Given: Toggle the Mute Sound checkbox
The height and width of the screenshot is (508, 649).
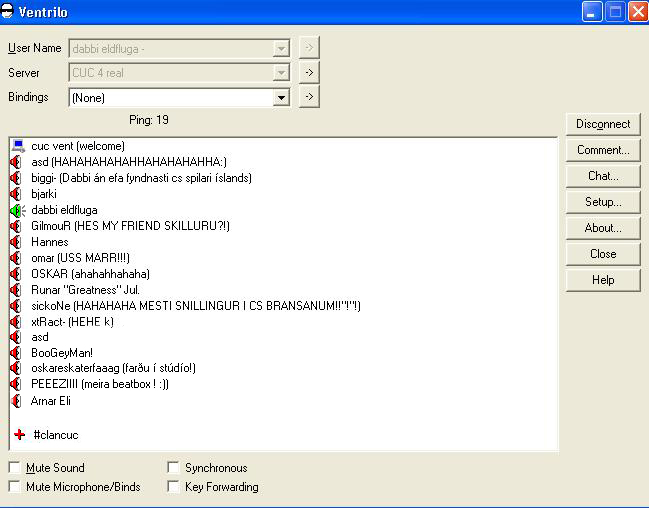Looking at the screenshot, I should click(14, 467).
